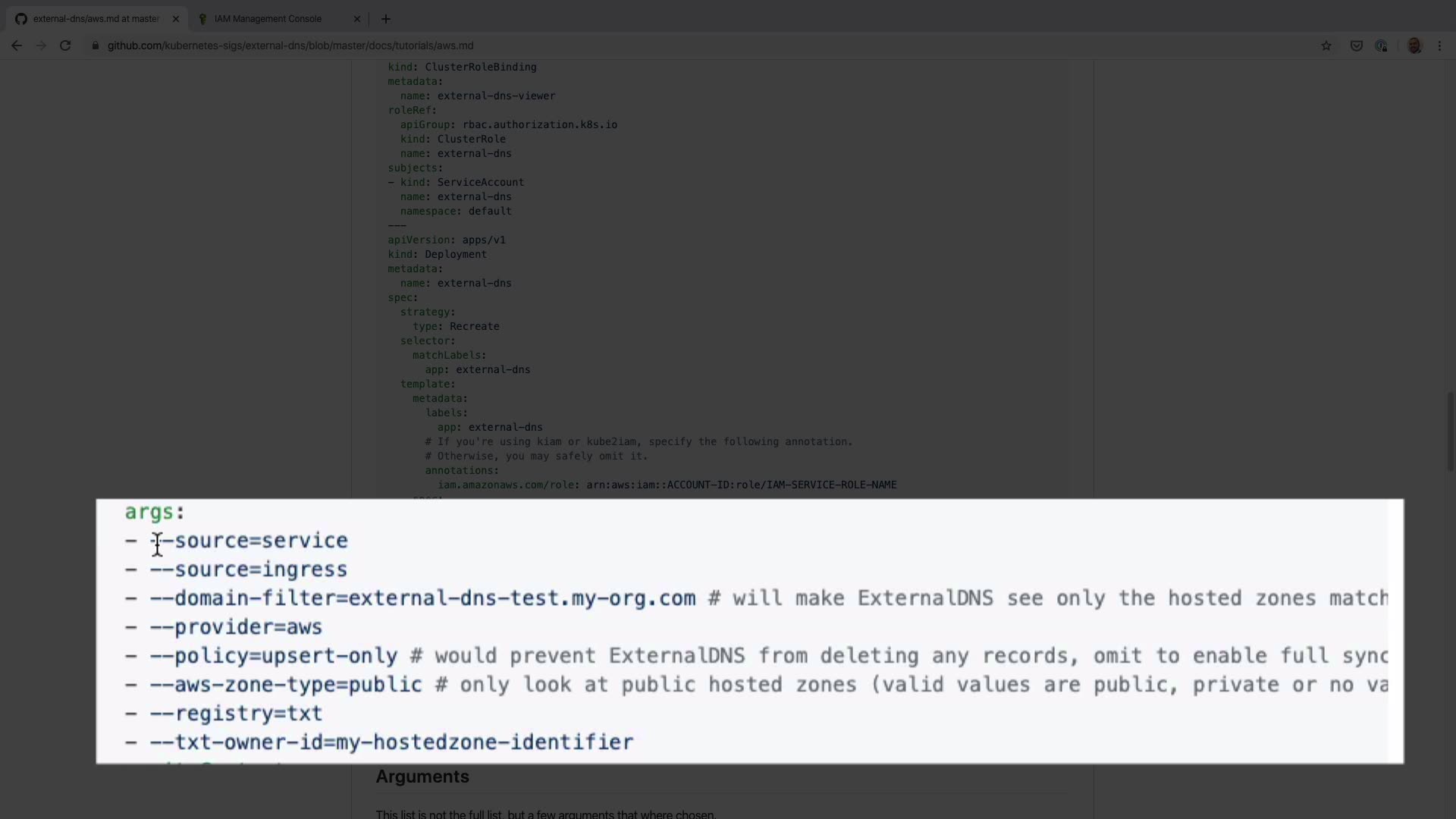Reload the GitHub page
This screenshot has height=819, width=1456.
click(x=65, y=45)
